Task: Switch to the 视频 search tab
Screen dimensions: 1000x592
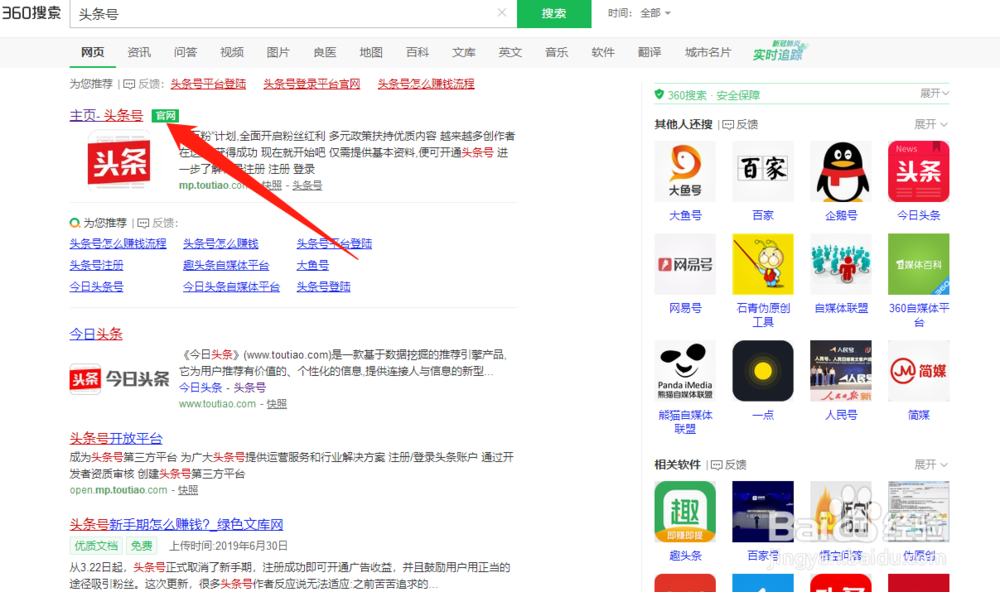Action: pos(232,51)
